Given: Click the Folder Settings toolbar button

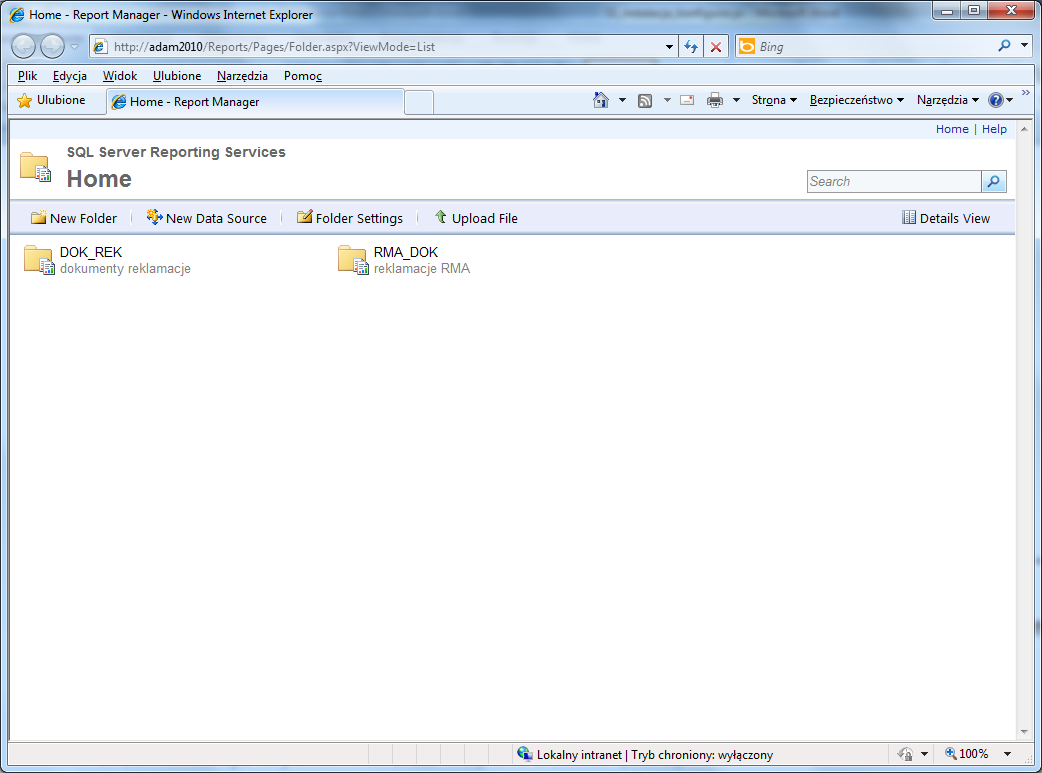Looking at the screenshot, I should tap(350, 218).
